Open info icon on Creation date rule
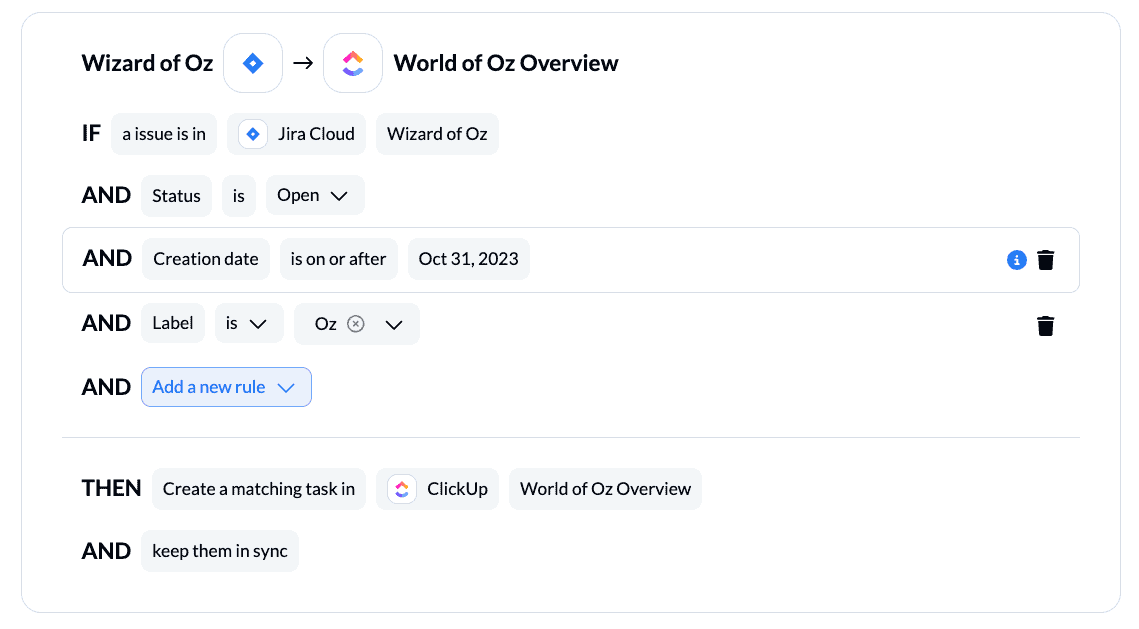The height and width of the screenshot is (629, 1139). point(1016,260)
